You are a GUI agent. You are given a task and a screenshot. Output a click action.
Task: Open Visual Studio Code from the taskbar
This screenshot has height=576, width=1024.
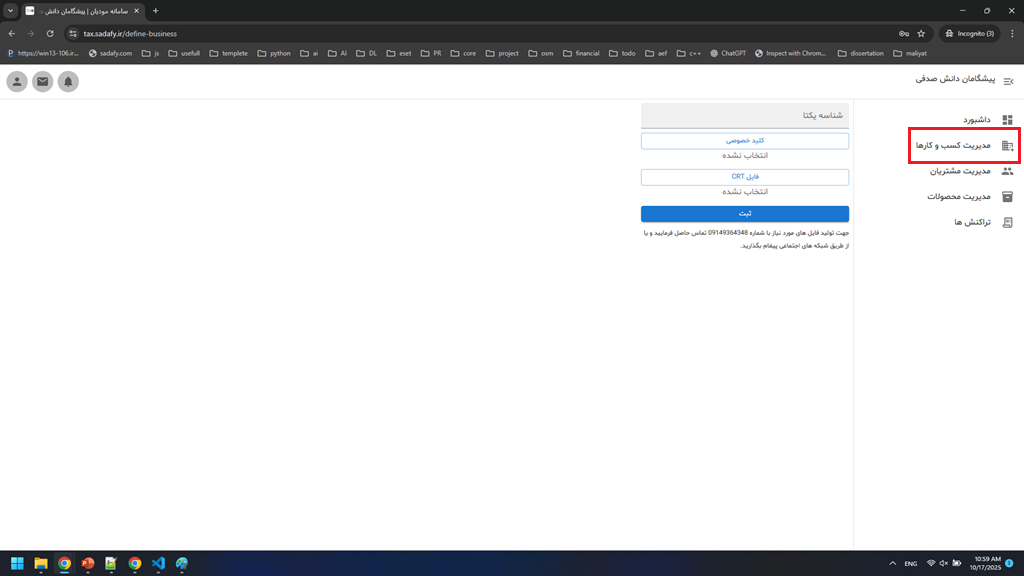158,564
